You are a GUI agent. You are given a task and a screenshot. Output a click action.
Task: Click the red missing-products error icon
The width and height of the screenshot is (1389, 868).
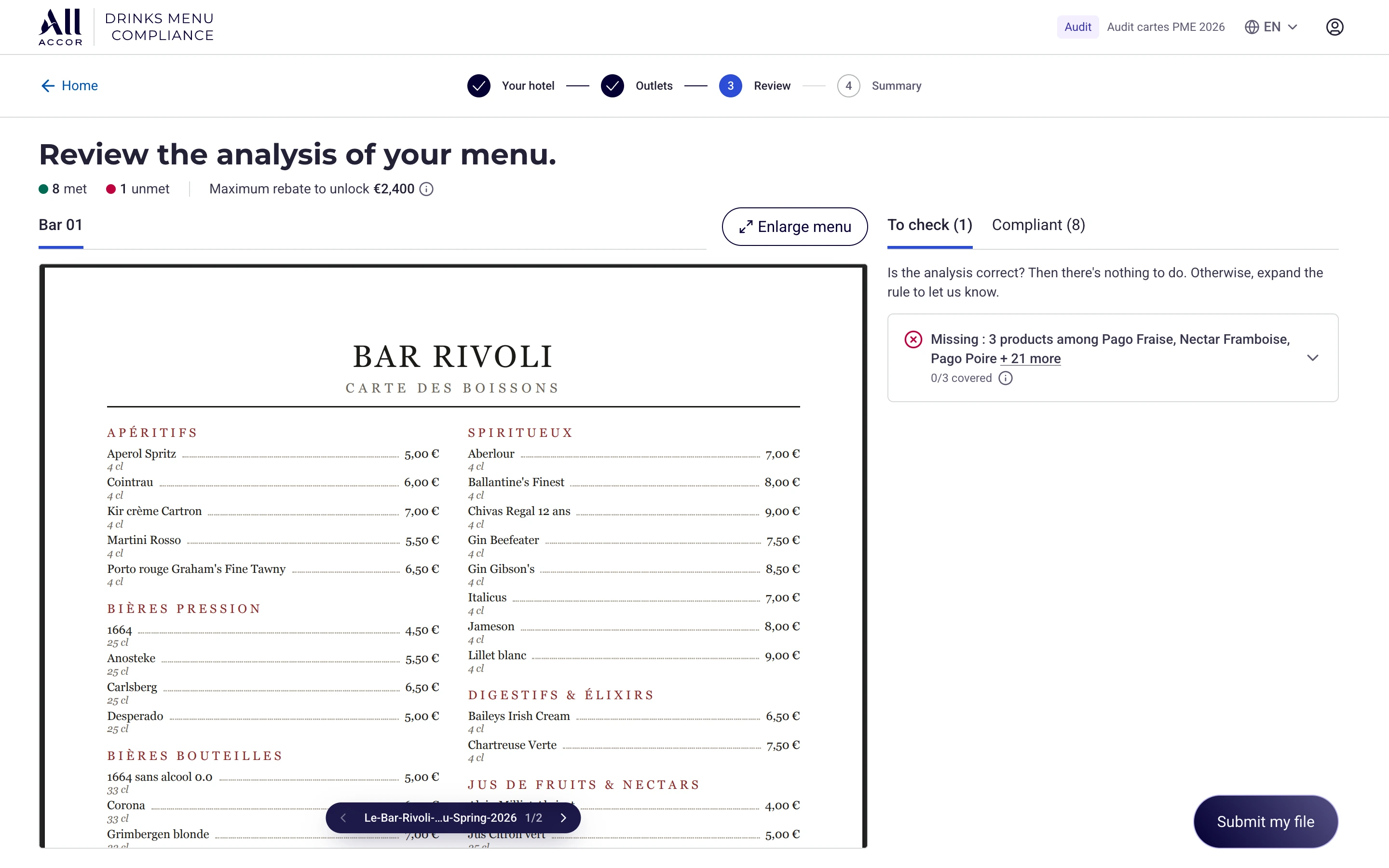912,339
